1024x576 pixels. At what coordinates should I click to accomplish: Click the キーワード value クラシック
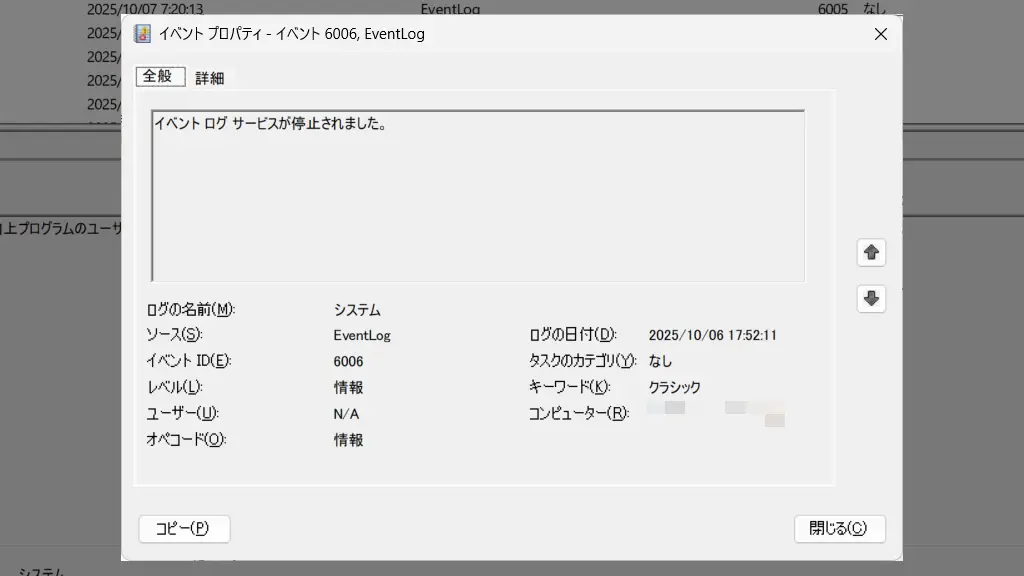click(675, 387)
